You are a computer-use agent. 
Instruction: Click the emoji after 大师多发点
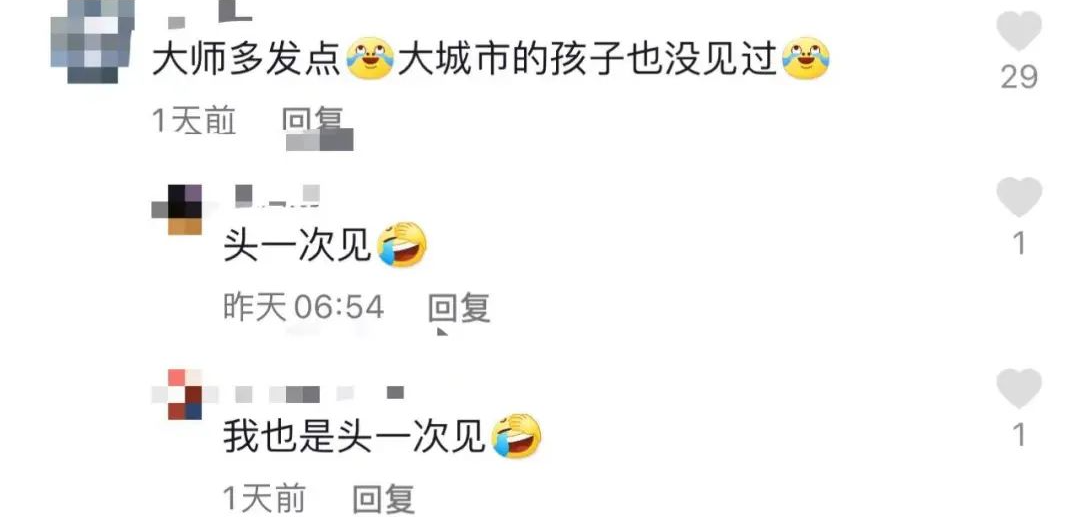point(370,59)
